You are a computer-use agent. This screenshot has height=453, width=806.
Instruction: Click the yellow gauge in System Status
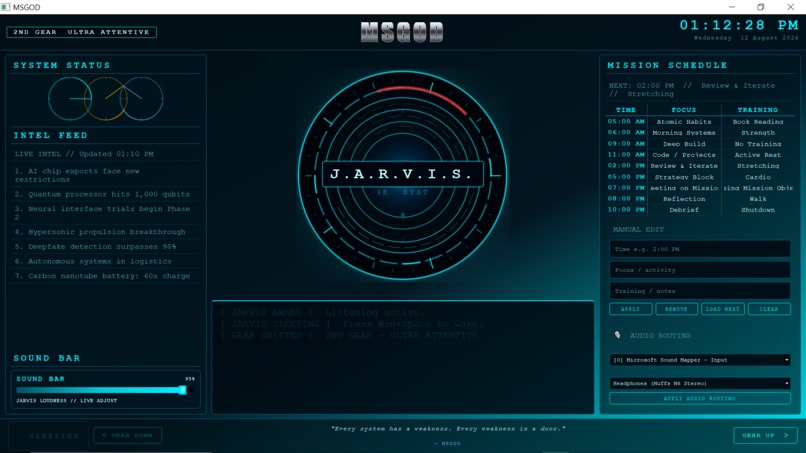106,98
